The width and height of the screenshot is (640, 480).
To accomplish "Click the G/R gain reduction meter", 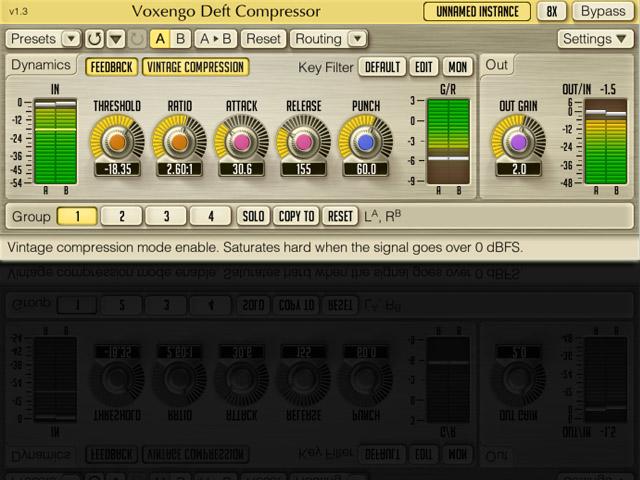I will point(448,141).
